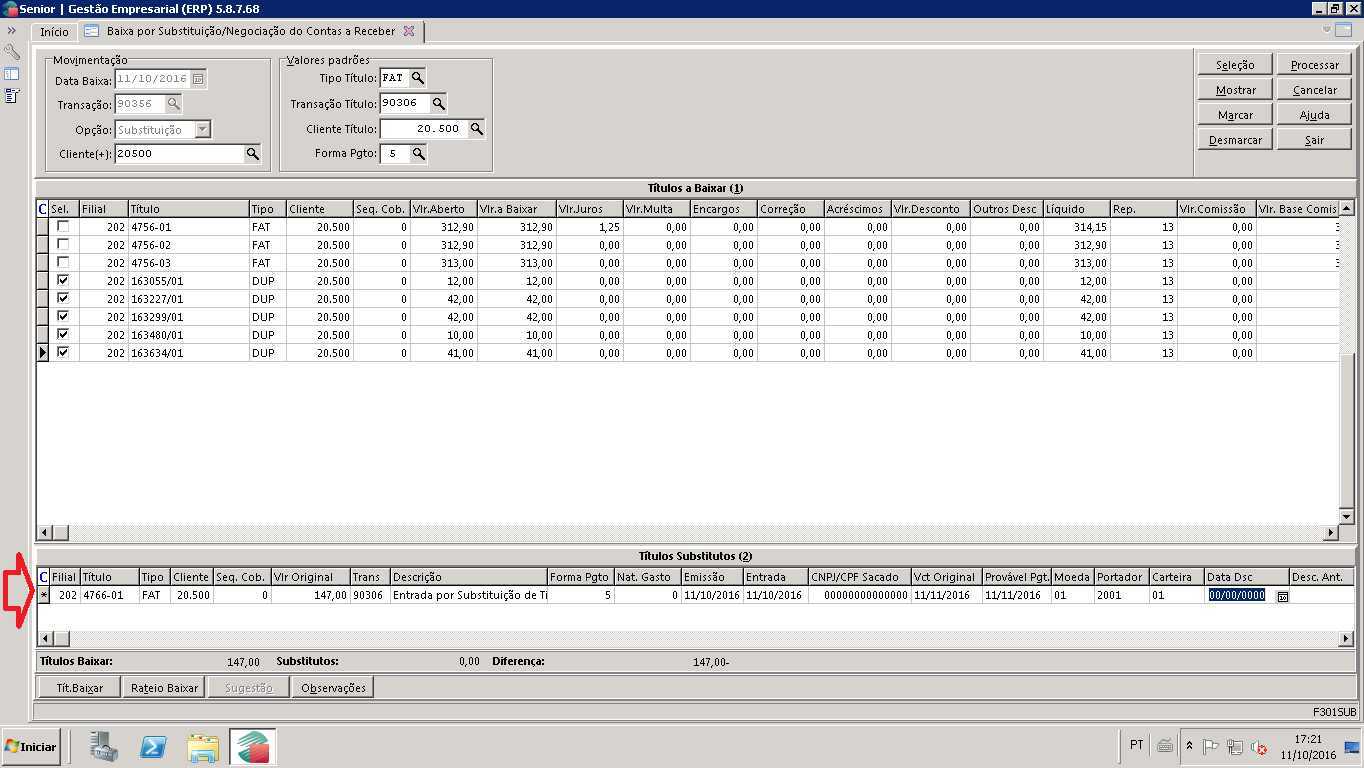This screenshot has height=768, width=1364.
Task: Open muted volume icon in tray
Action: (x=1260, y=747)
